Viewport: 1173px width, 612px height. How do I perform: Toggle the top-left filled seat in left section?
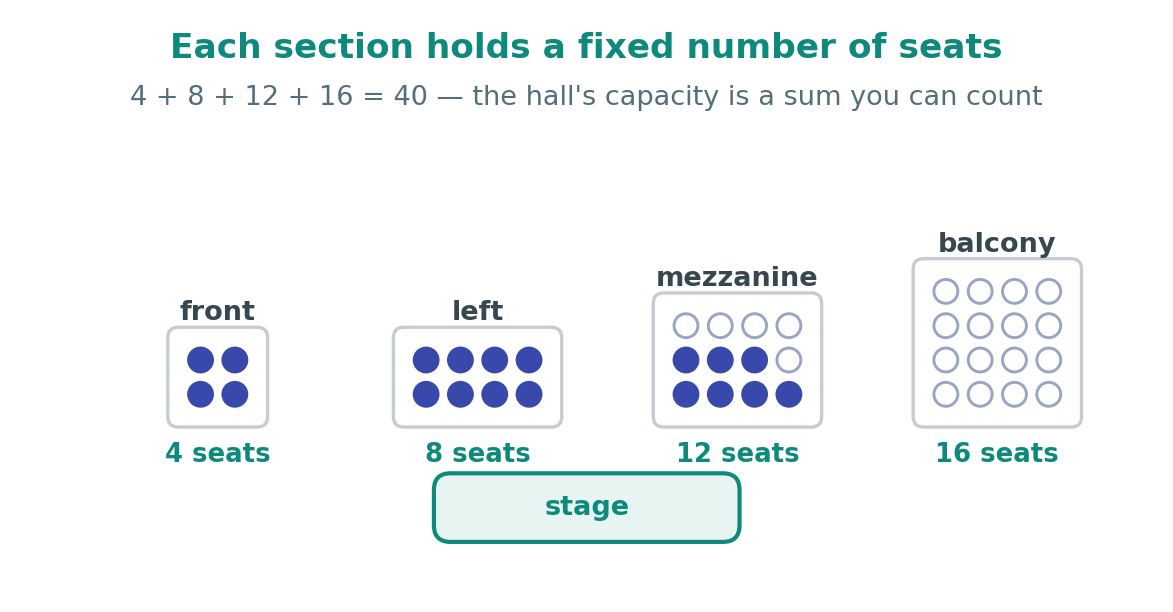(426, 360)
